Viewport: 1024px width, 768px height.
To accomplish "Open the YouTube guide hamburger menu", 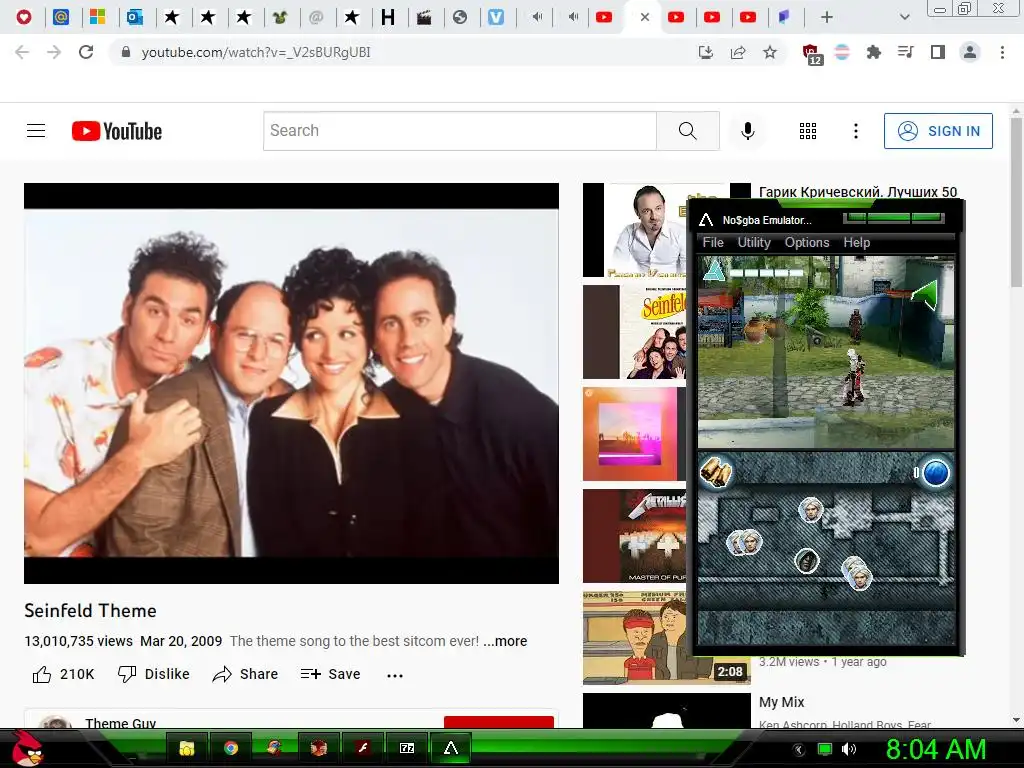I will (36, 131).
